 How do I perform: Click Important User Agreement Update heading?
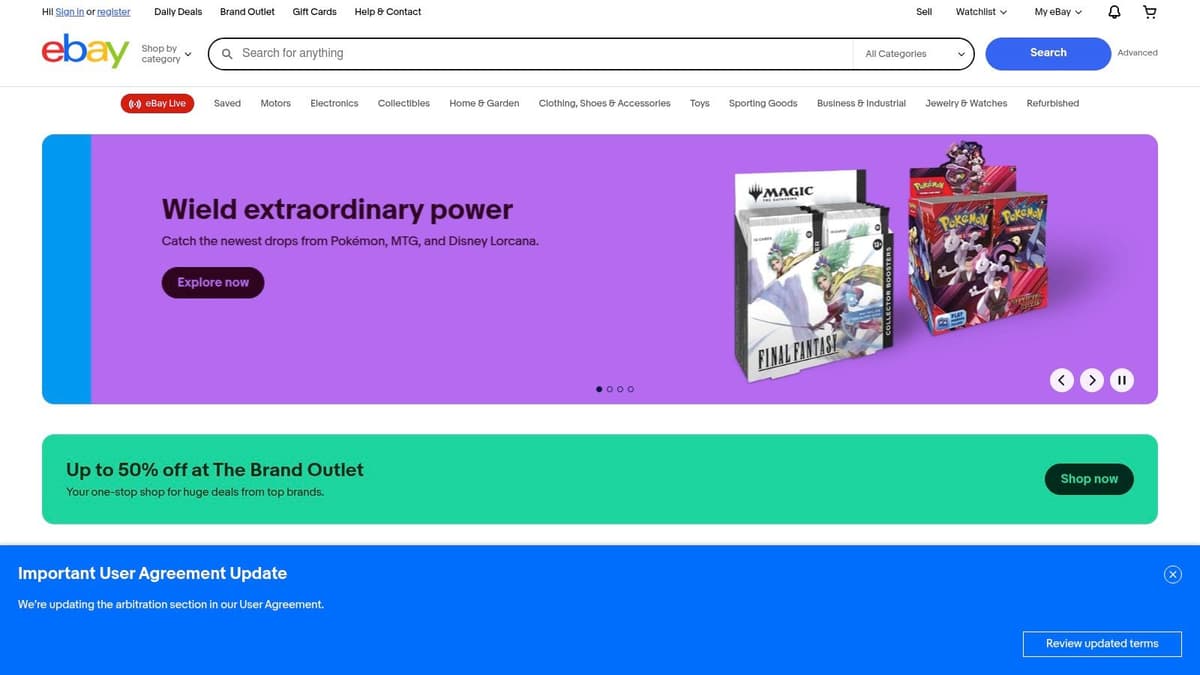tap(152, 574)
